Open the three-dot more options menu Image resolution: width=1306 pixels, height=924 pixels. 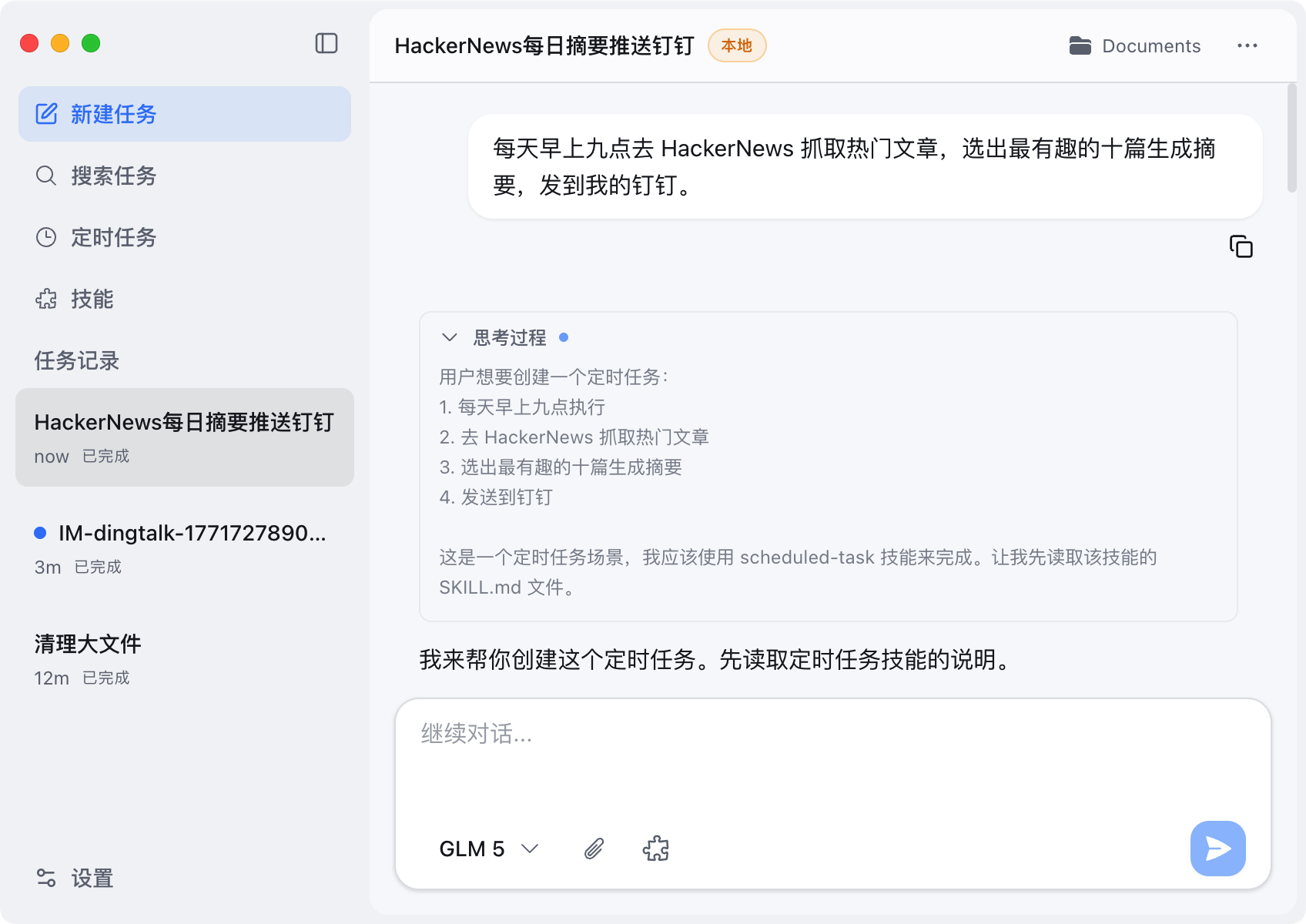click(1247, 46)
